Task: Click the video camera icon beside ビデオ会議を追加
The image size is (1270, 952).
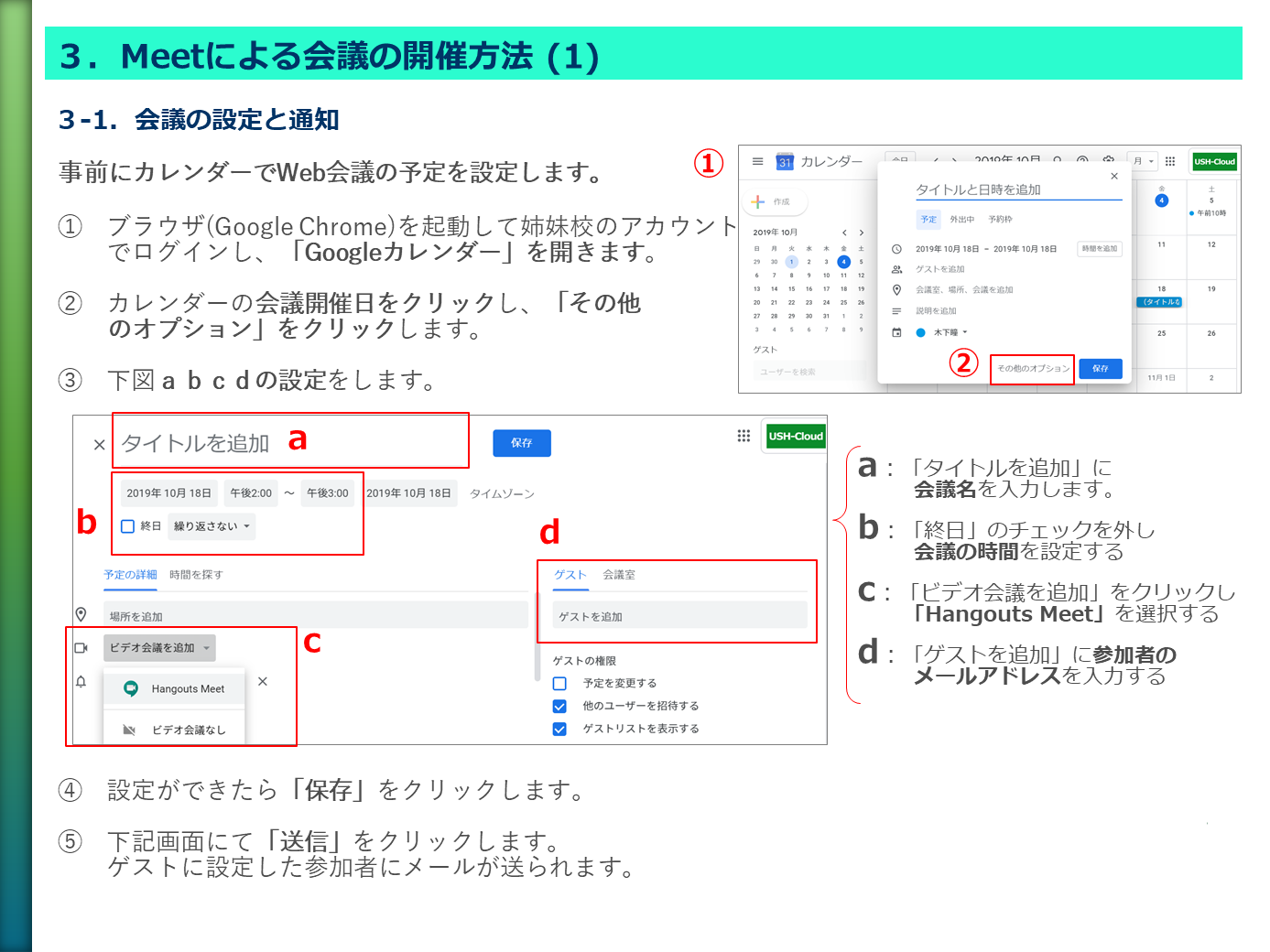Action: tap(81, 647)
